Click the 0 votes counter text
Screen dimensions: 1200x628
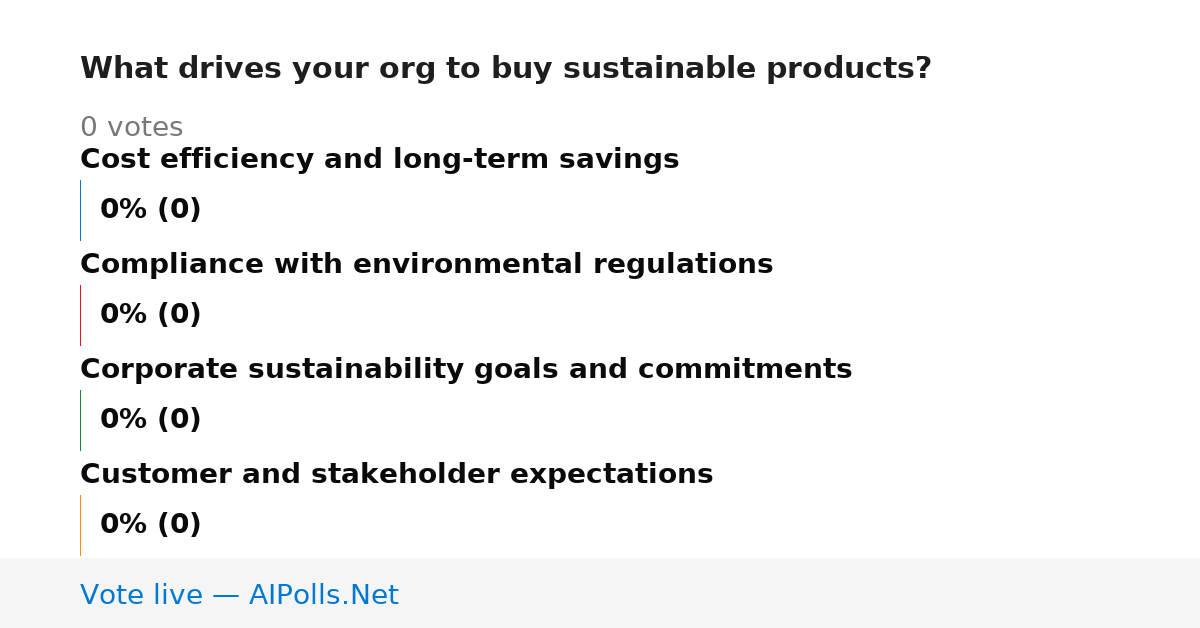131,128
